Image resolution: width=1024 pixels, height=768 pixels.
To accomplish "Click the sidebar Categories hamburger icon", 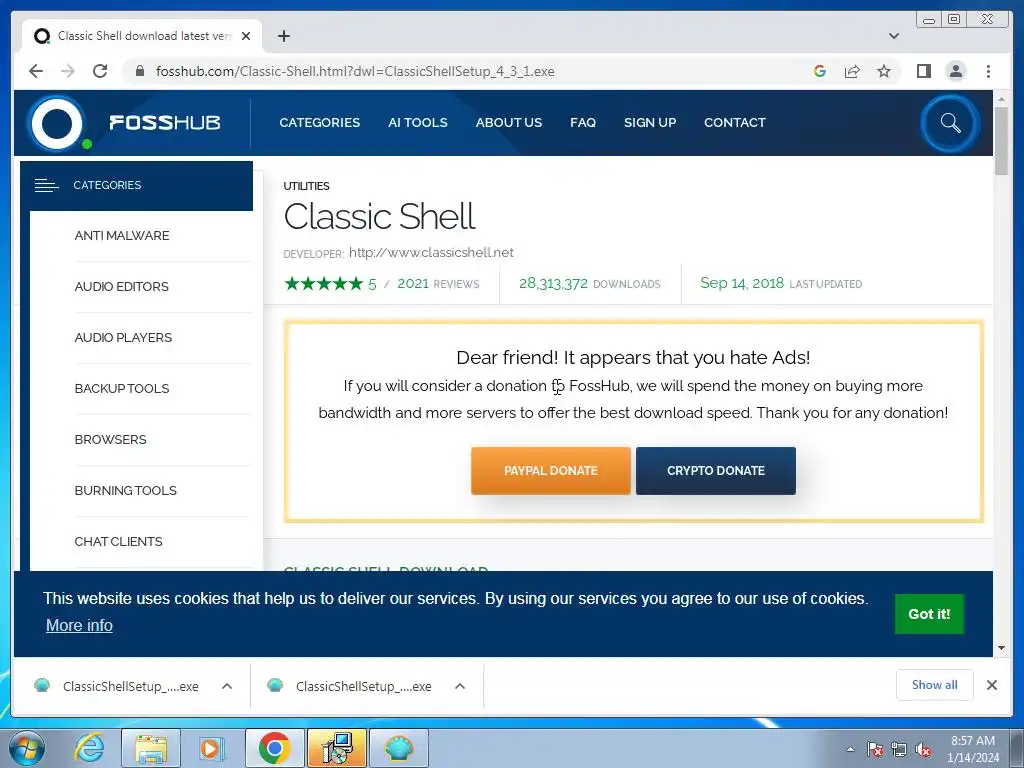I will coord(46,185).
